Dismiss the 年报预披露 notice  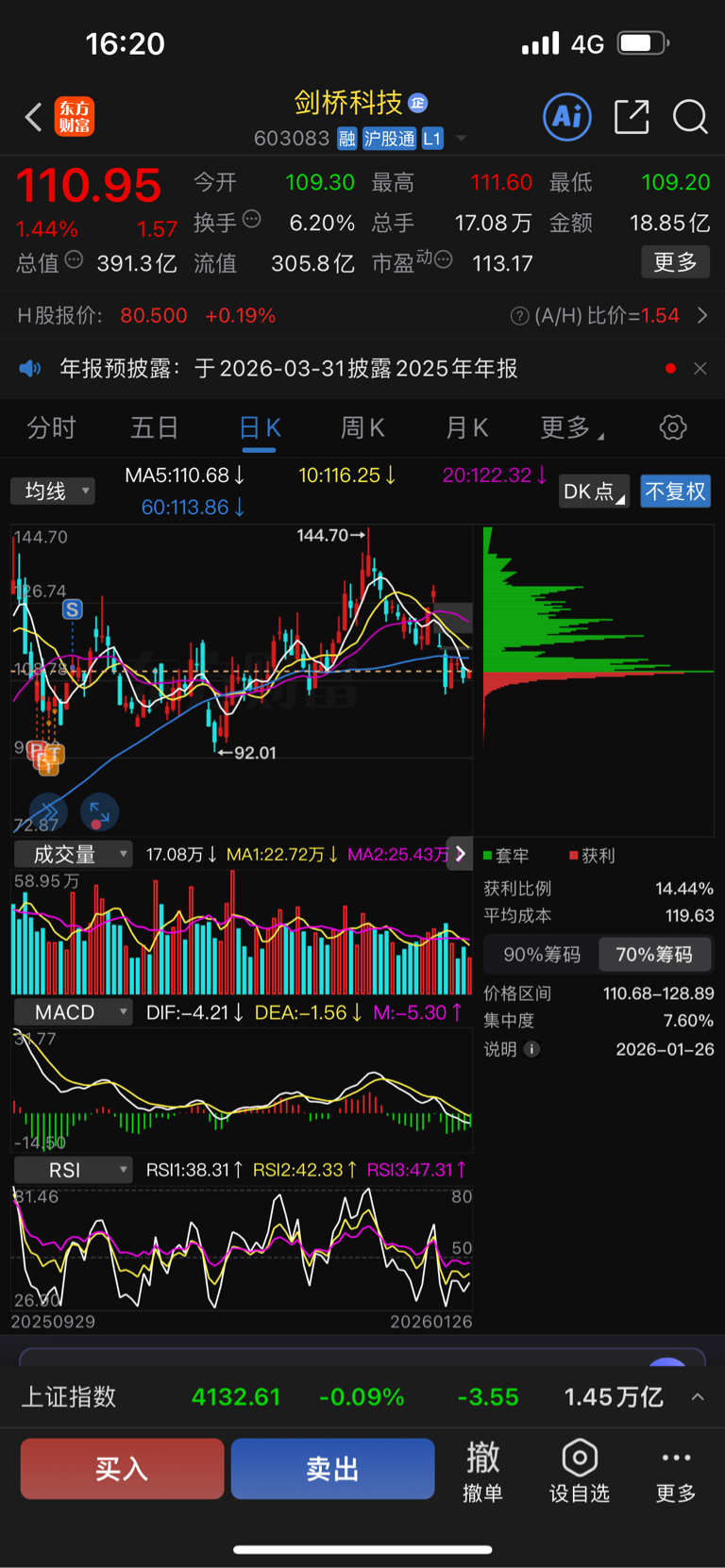point(700,368)
